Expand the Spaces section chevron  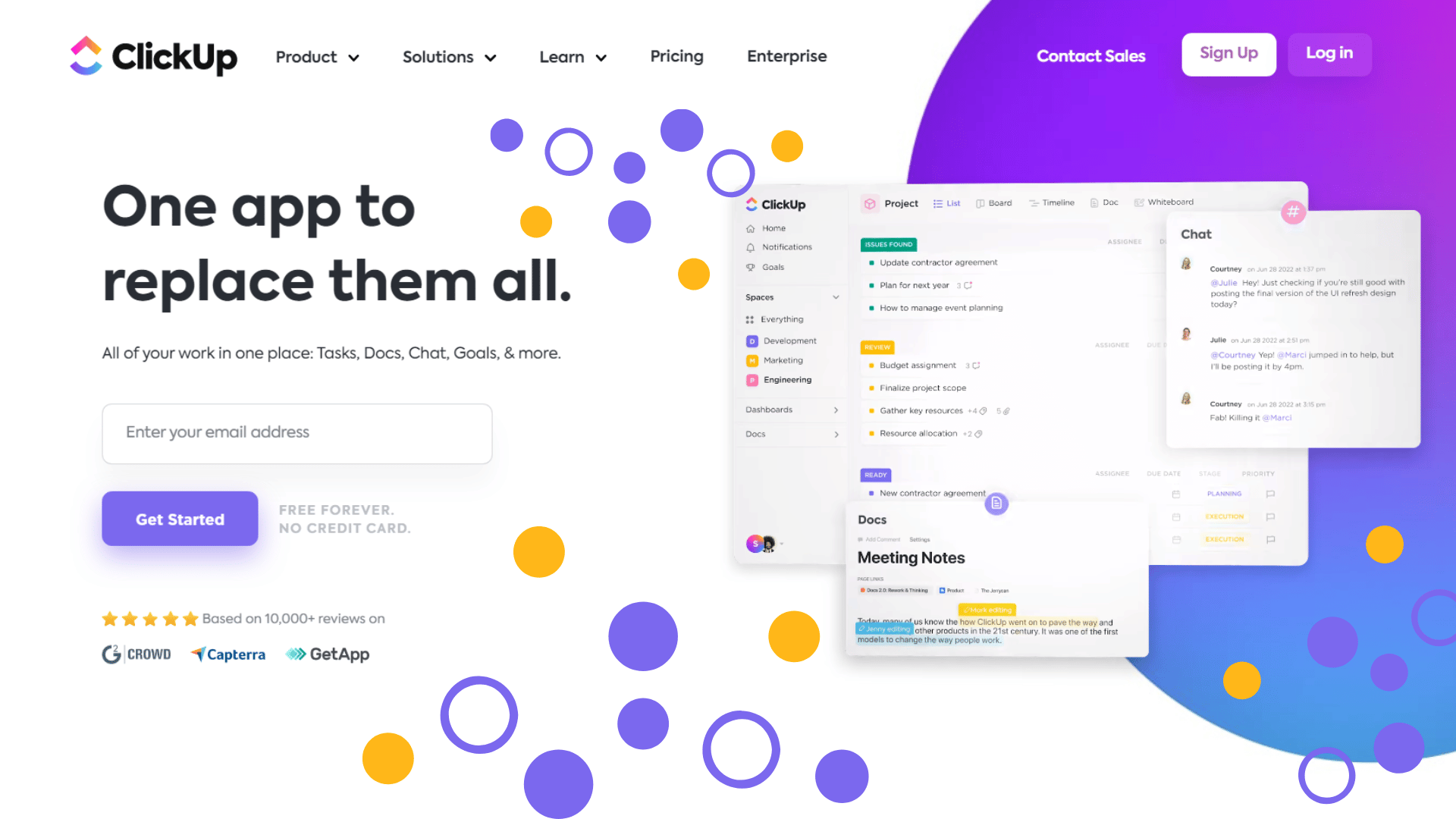tap(836, 297)
